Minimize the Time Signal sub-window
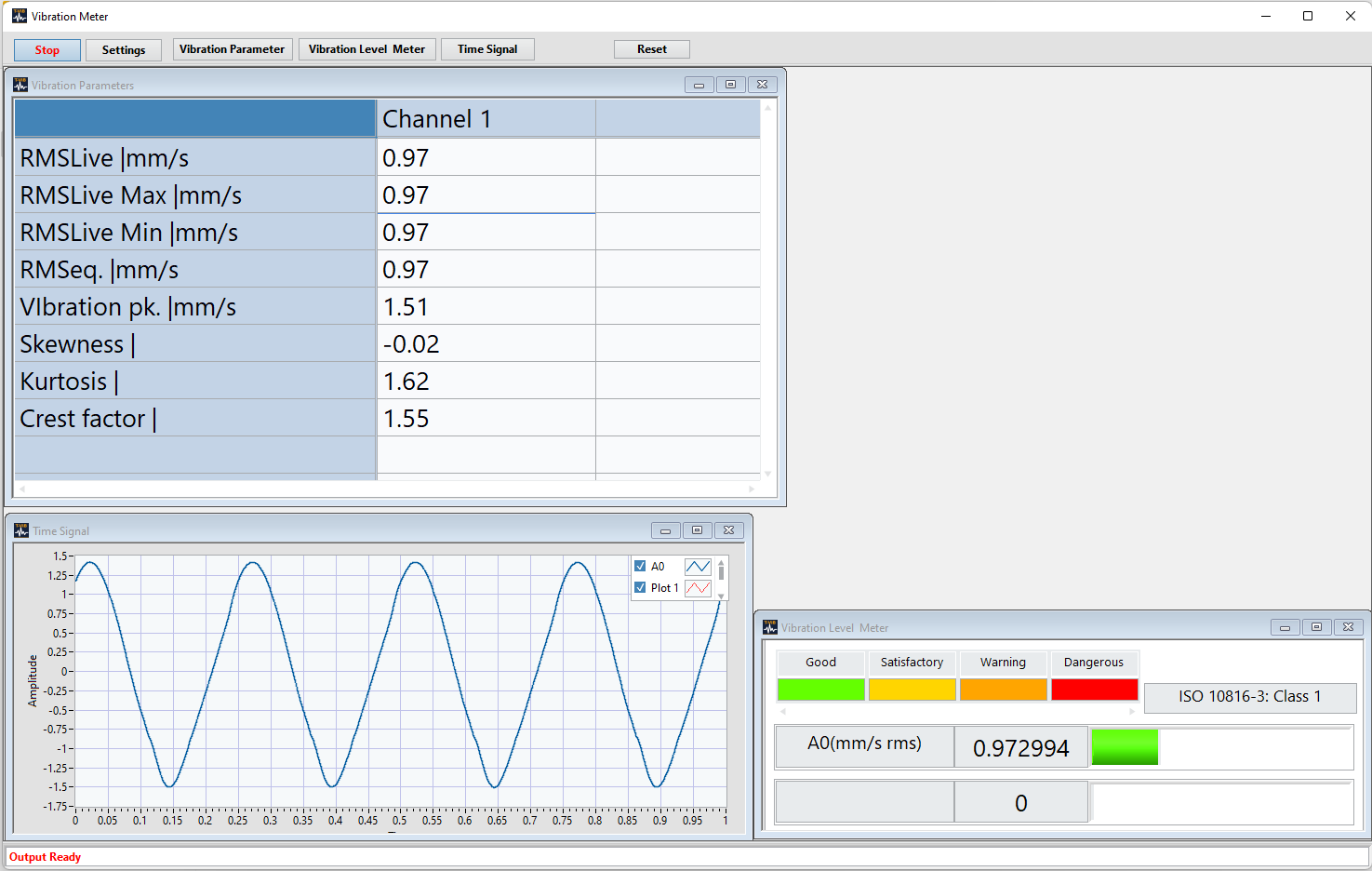The image size is (1372, 871). [x=665, y=530]
